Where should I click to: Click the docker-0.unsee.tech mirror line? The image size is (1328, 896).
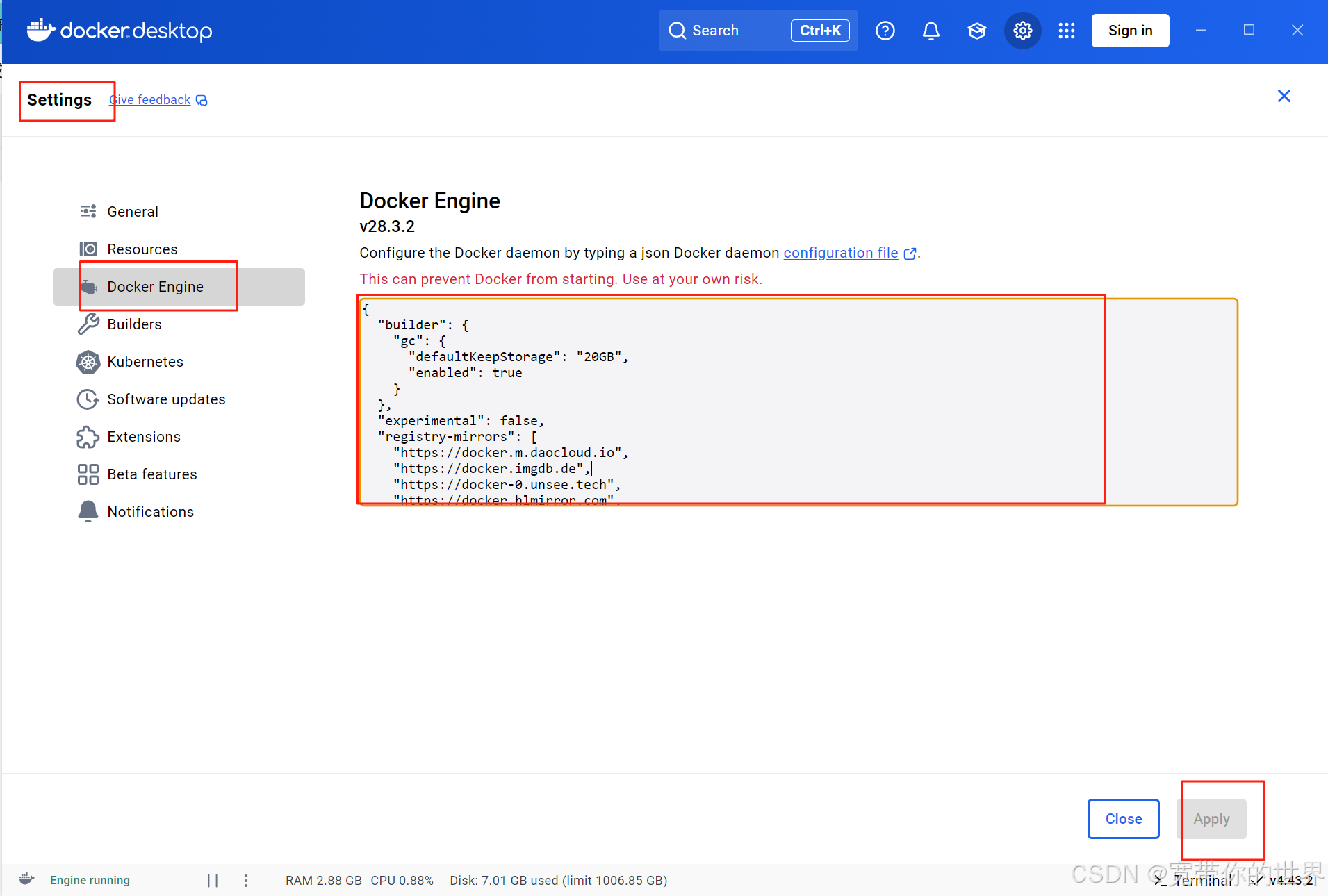coord(507,484)
